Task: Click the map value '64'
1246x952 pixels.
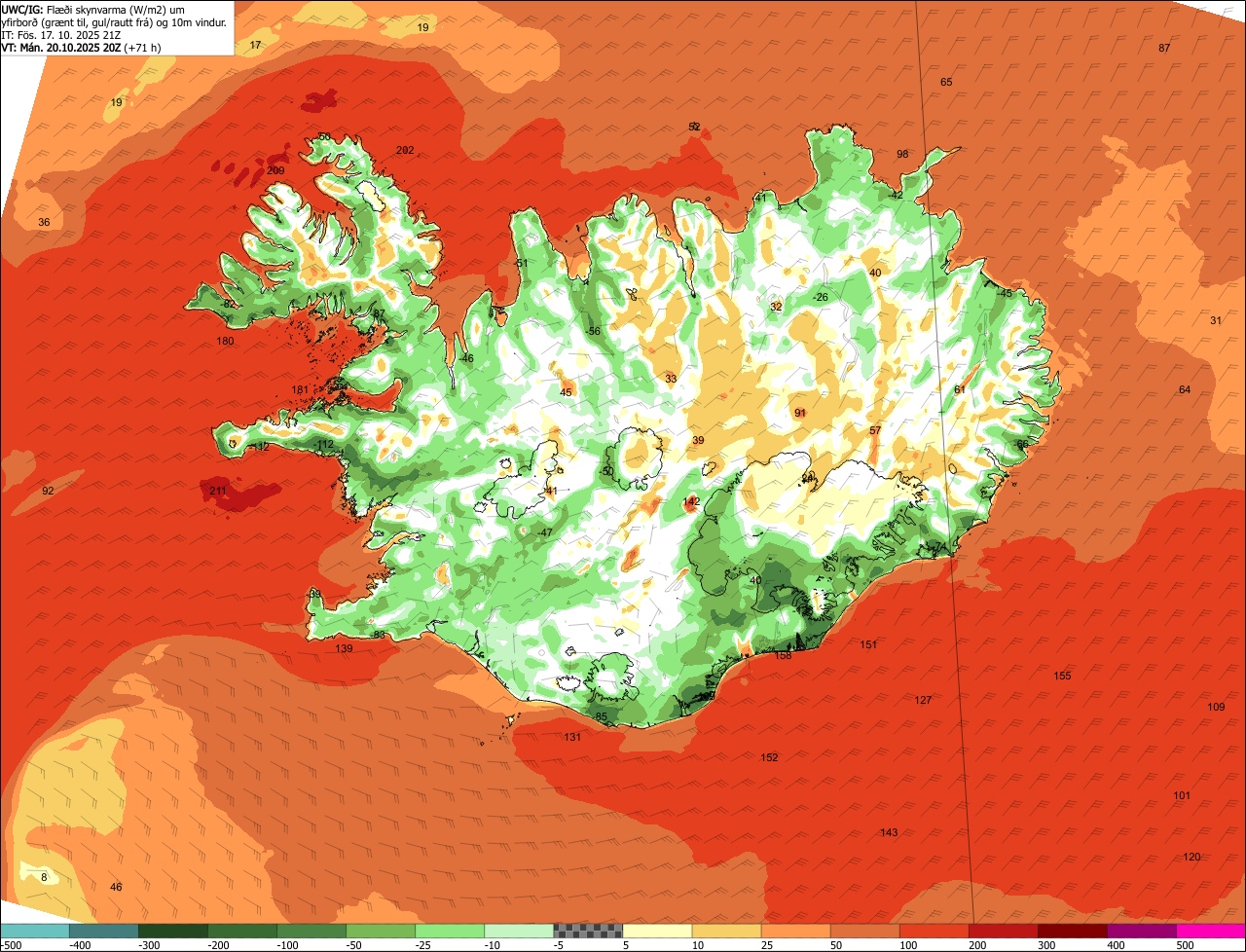Action: (x=1185, y=390)
